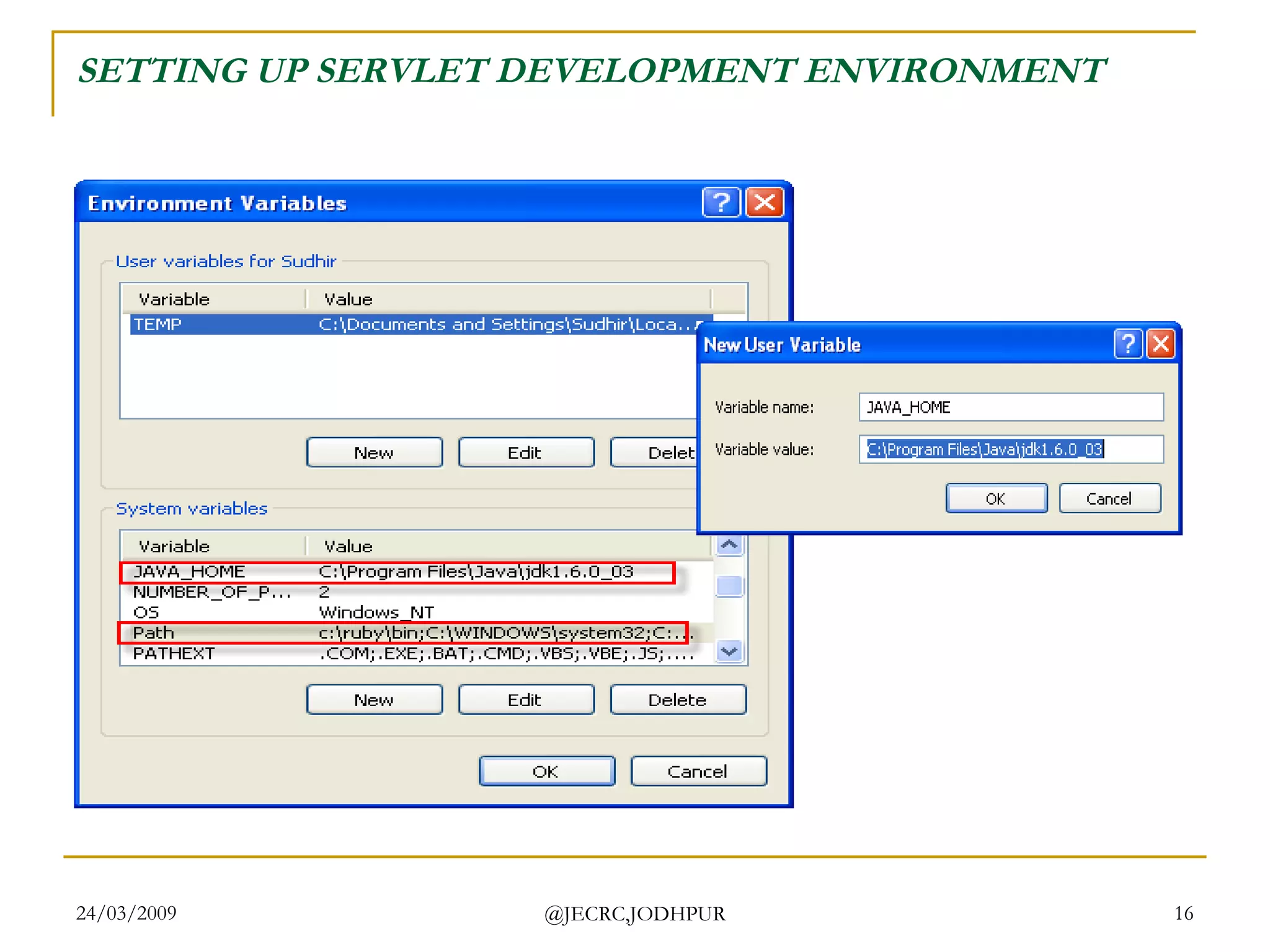Screen dimensions: 1270x952
Task: Click the system variables scrollbar thumb
Action: click(729, 586)
